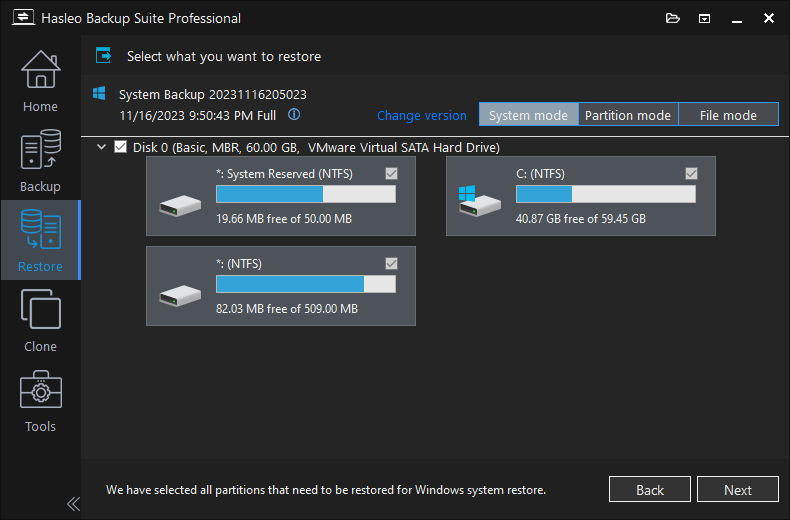The height and width of the screenshot is (520, 790).
Task: Select the 'System Backup 20231116205023' title
Action: click(x=213, y=95)
